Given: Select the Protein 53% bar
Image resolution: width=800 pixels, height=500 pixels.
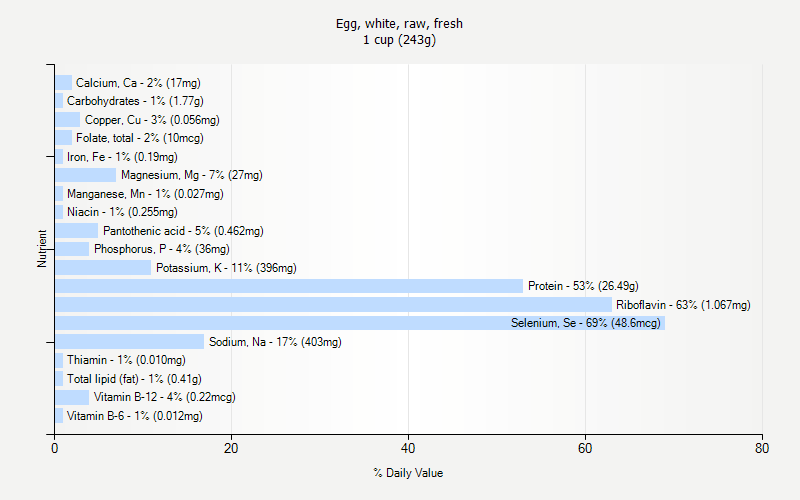Looking at the screenshot, I should 289,286.
